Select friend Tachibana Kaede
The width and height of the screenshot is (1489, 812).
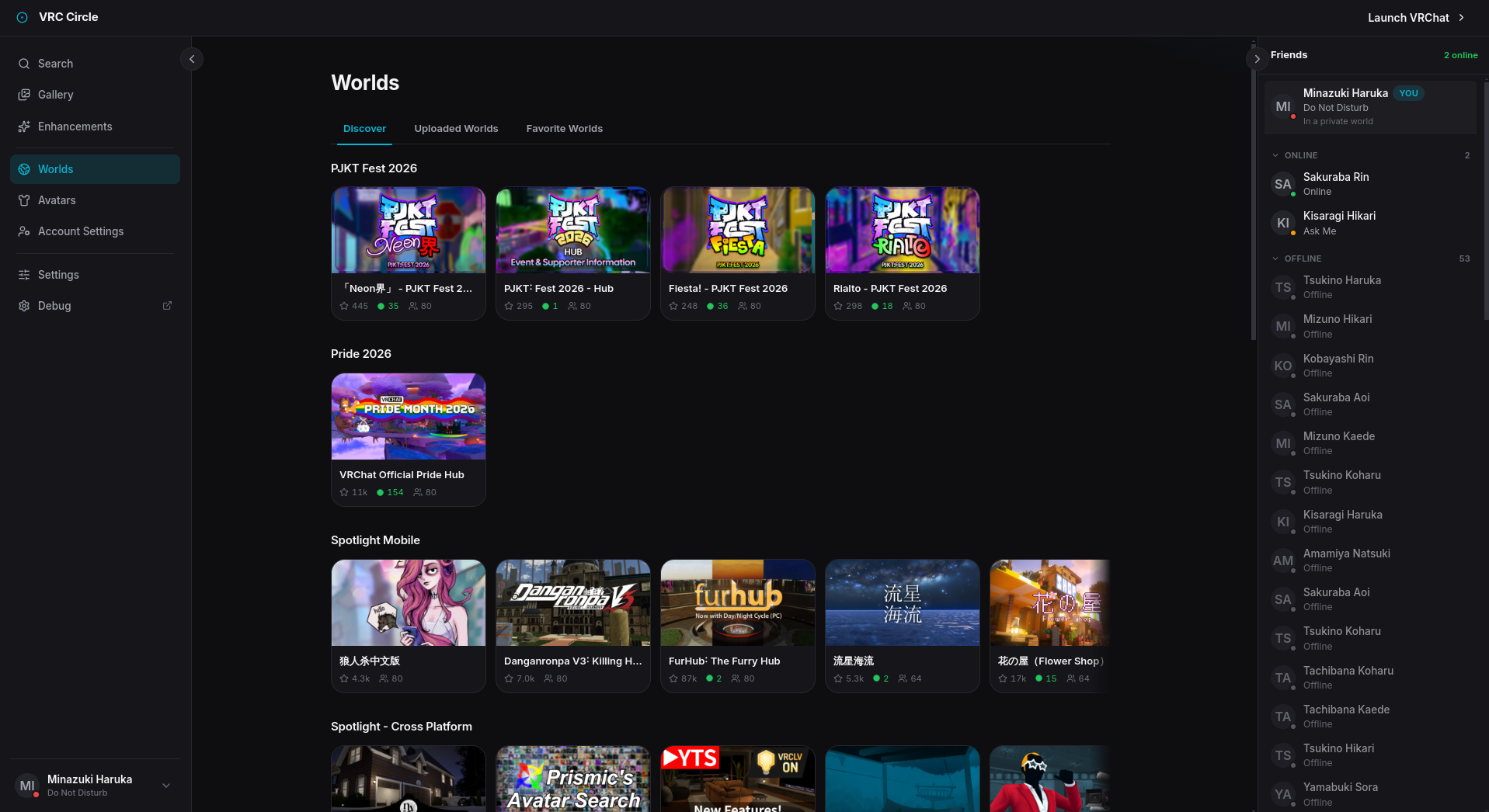(x=1371, y=717)
